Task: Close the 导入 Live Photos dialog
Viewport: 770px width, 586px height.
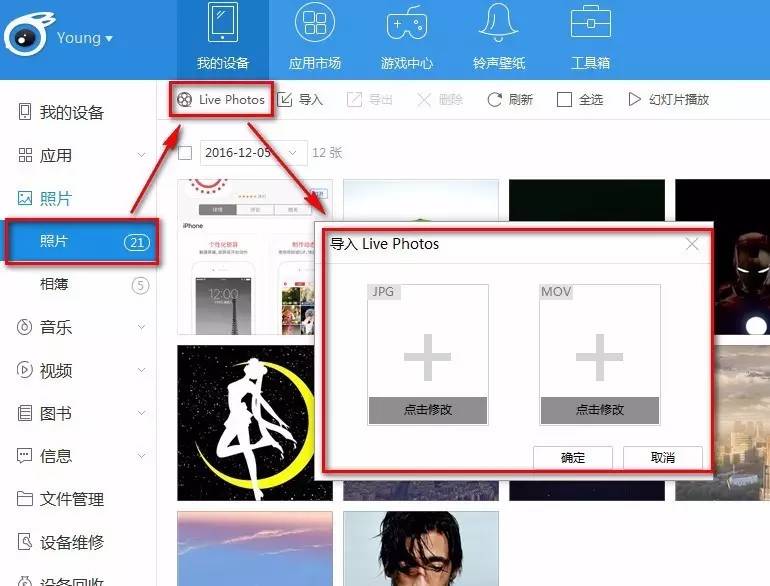Action: 692,244
